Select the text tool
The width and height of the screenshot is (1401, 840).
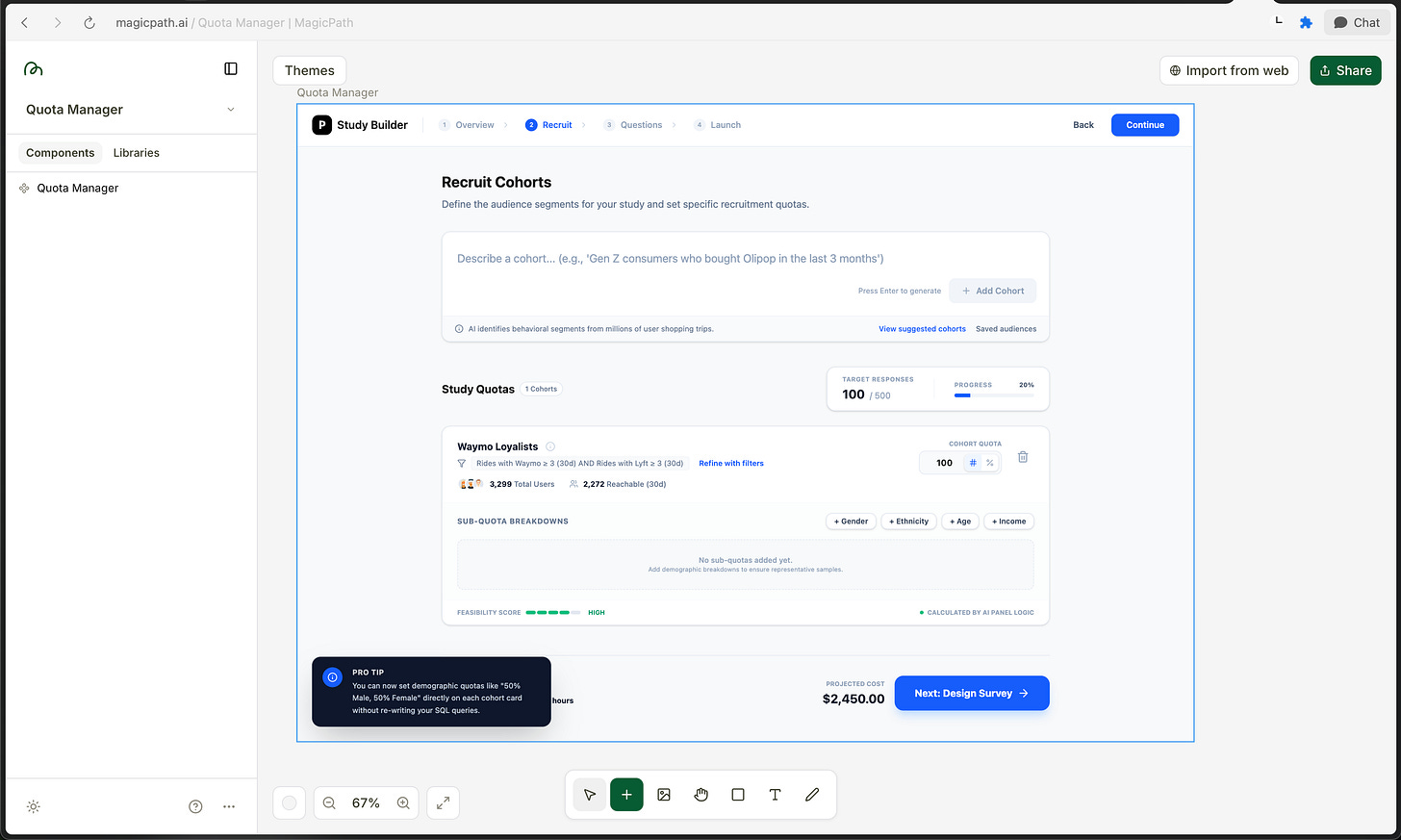pyautogui.click(x=775, y=795)
